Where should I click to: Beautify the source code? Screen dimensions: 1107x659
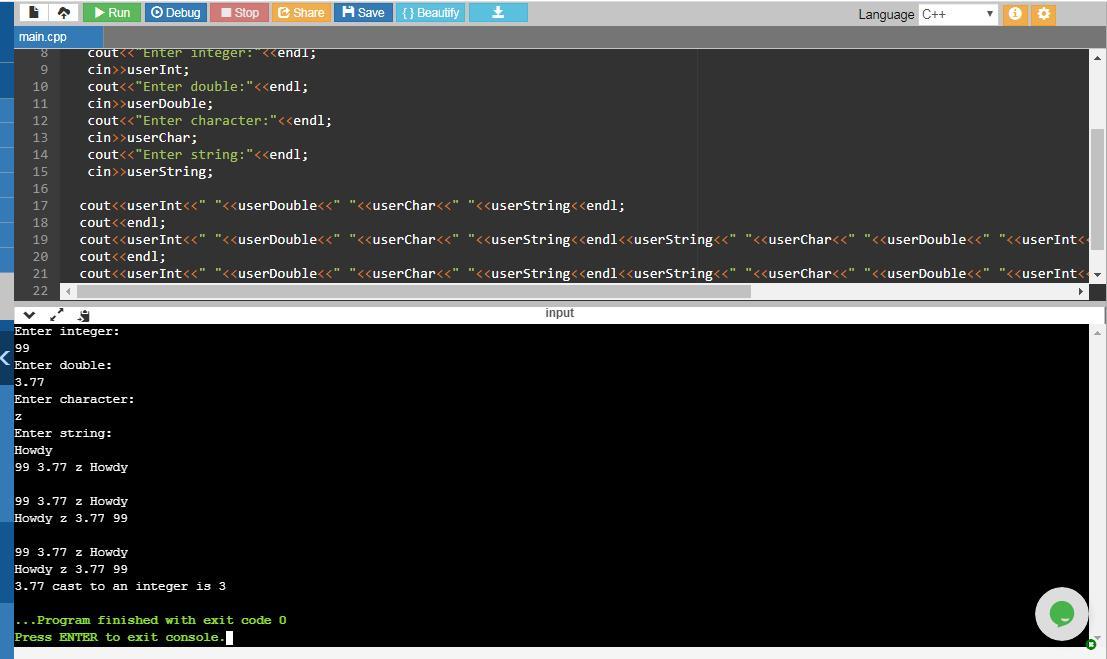[430, 13]
